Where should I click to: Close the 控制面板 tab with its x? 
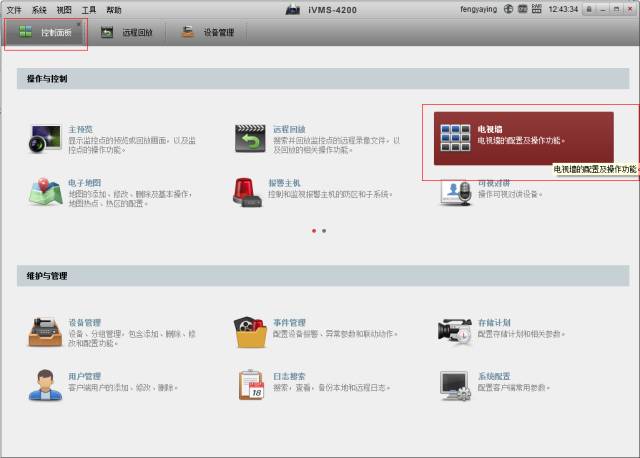(x=79, y=23)
